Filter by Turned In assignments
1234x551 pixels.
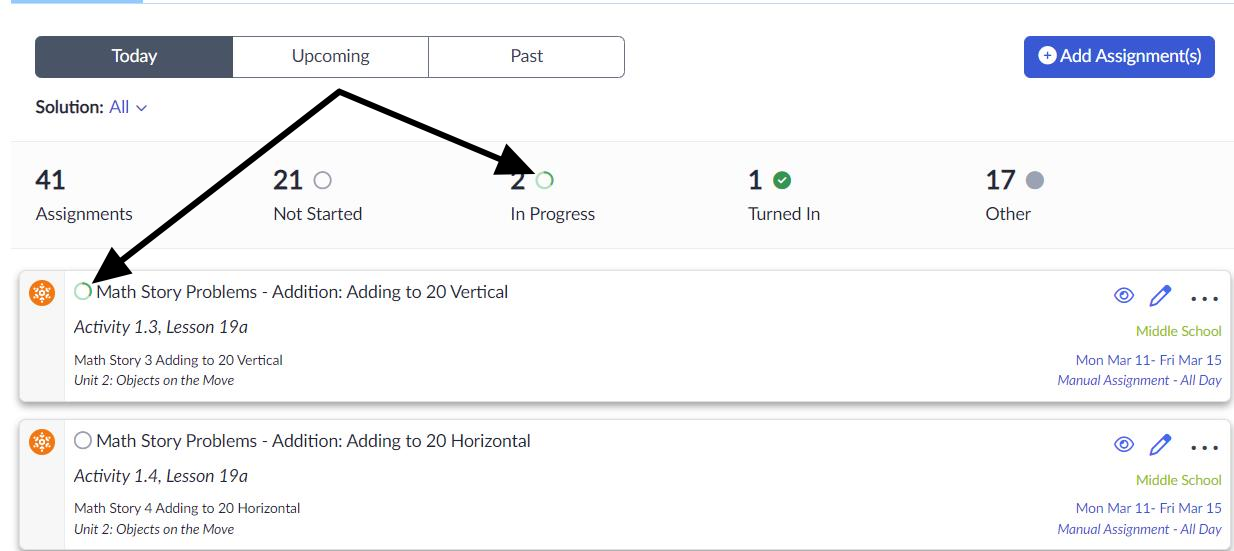783,195
